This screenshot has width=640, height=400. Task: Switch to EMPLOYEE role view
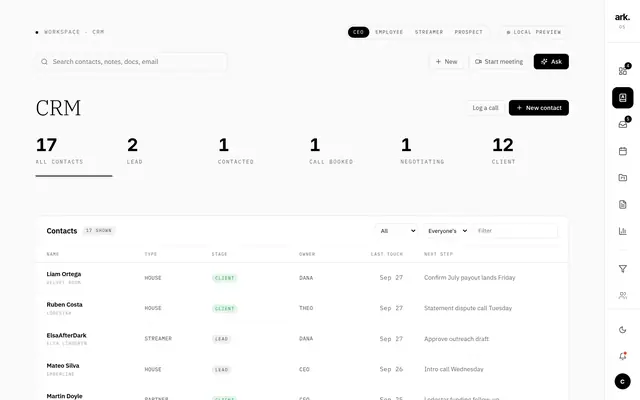pyautogui.click(x=389, y=32)
